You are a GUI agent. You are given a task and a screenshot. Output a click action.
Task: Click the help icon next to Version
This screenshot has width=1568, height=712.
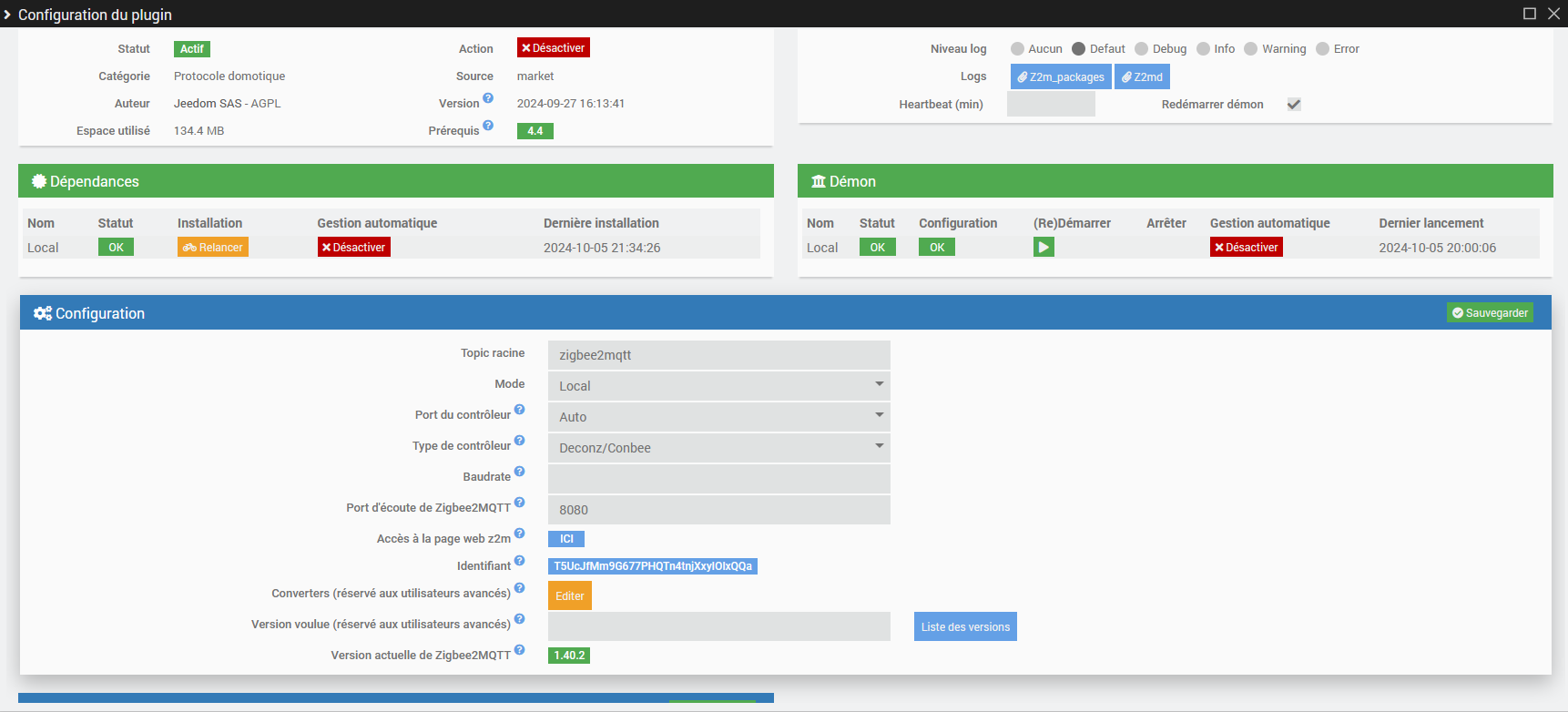click(488, 98)
